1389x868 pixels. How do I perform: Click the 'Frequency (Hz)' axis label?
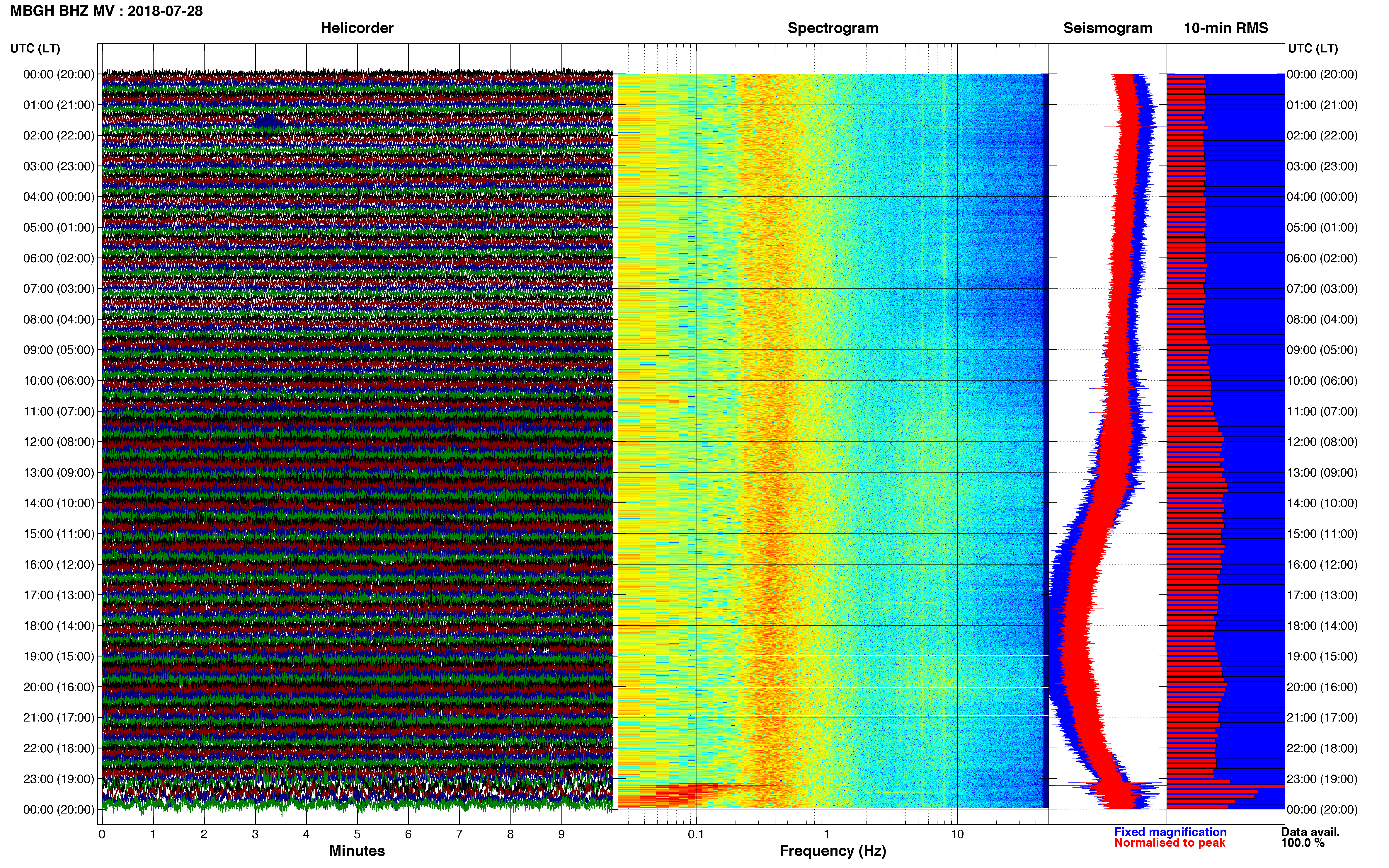click(x=833, y=851)
